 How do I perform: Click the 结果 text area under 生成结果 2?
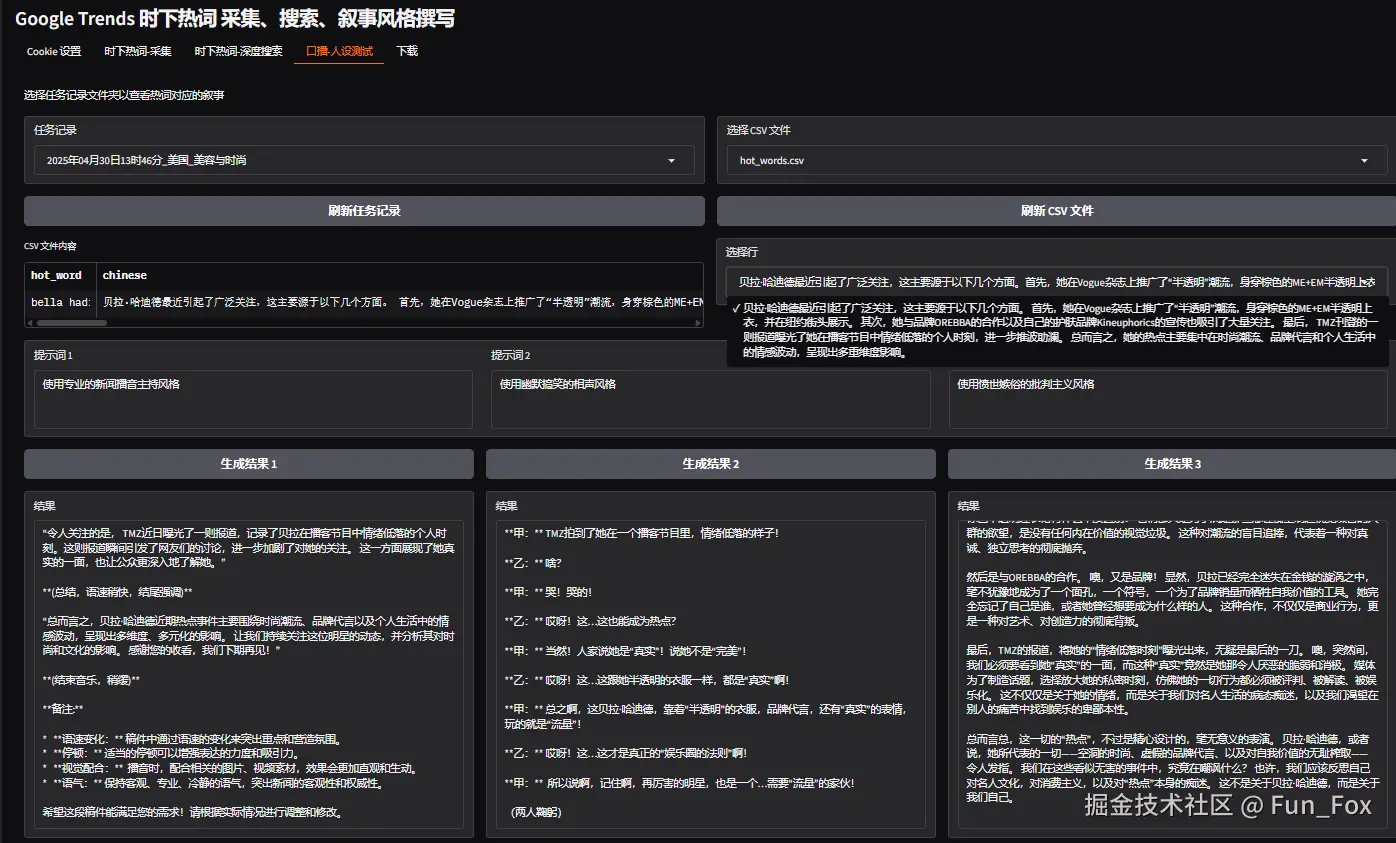(x=710, y=673)
